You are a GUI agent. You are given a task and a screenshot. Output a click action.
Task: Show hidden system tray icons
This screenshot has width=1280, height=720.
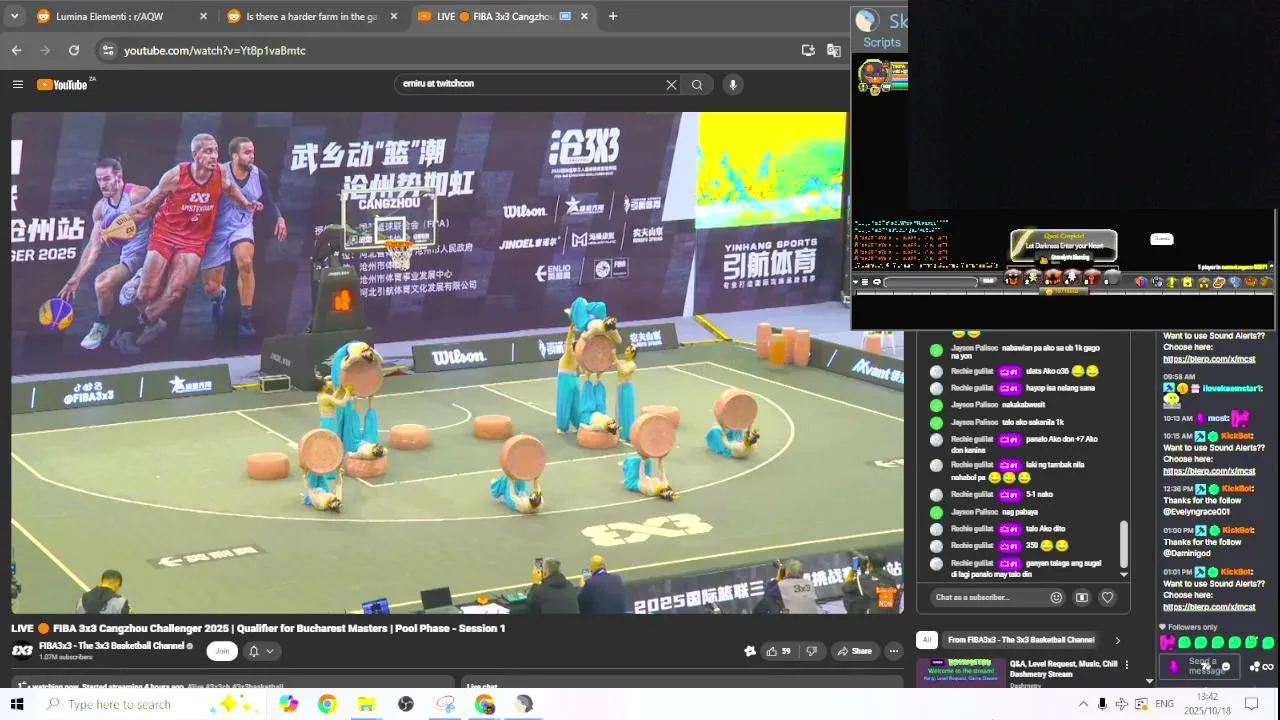(x=1083, y=704)
